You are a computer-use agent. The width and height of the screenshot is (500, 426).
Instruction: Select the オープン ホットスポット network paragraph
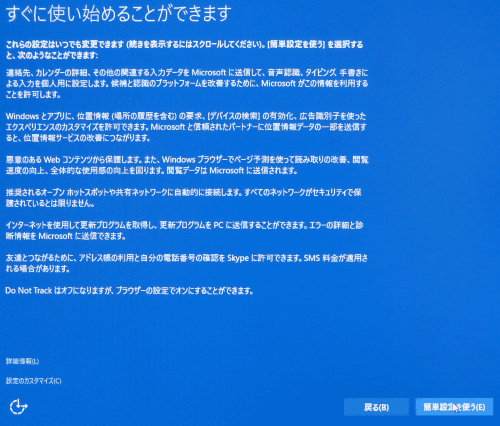click(x=183, y=198)
